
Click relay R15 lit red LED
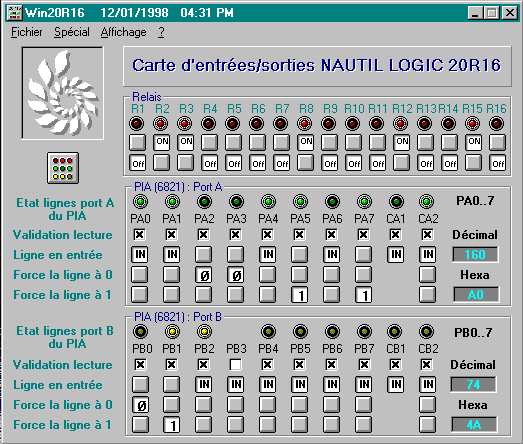tap(473, 124)
